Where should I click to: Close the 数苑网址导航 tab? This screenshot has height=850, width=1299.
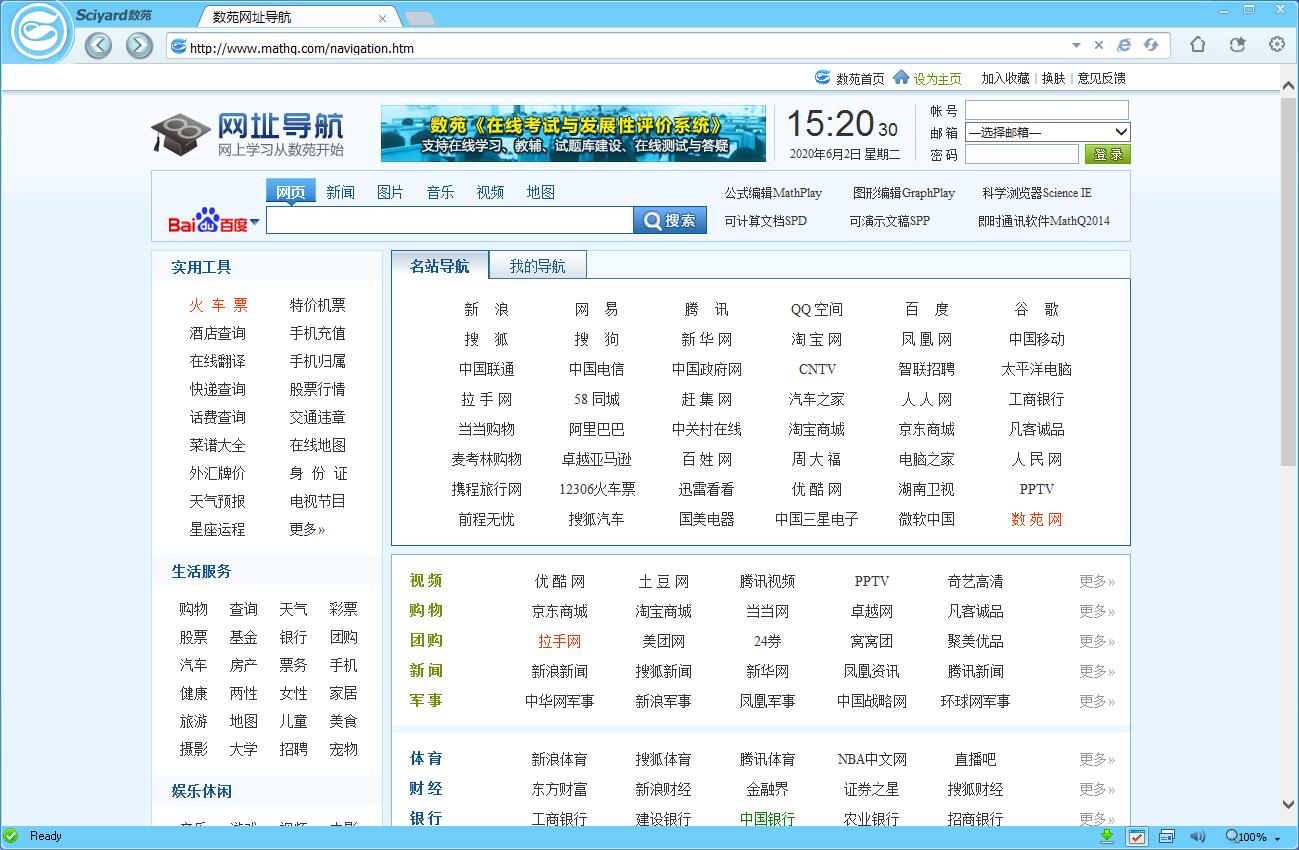pyautogui.click(x=382, y=18)
